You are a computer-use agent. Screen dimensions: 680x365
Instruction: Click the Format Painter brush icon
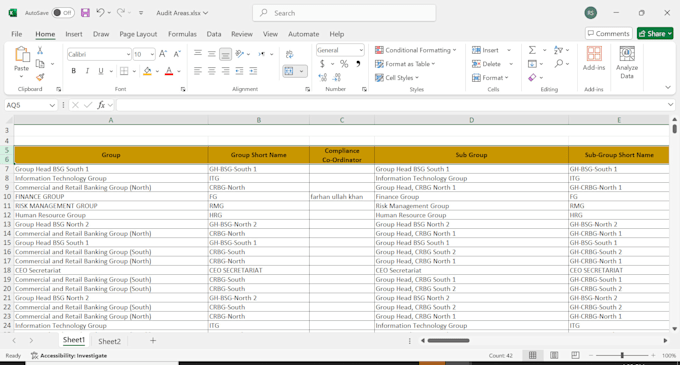coord(40,77)
